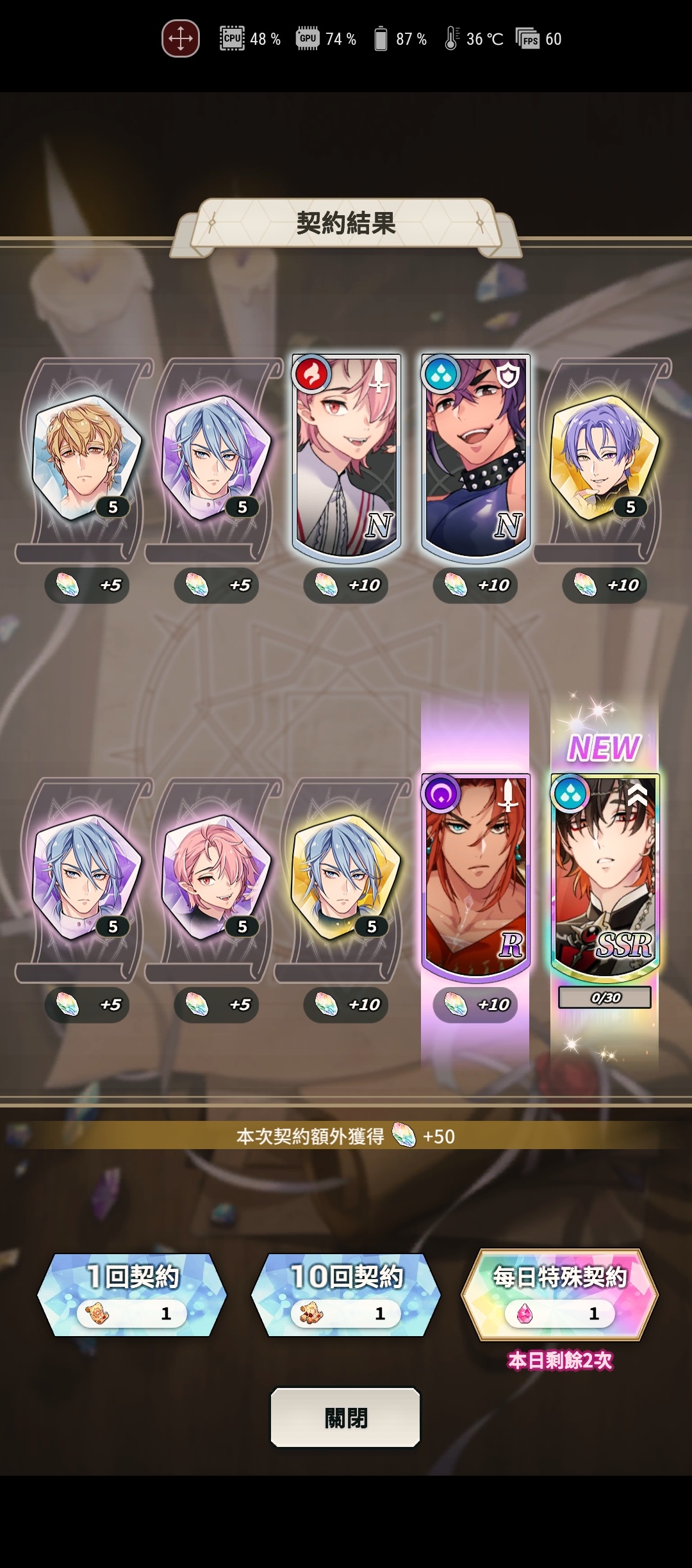
Task: Tap double-chevron icon on SSR card
Action: coord(637,794)
